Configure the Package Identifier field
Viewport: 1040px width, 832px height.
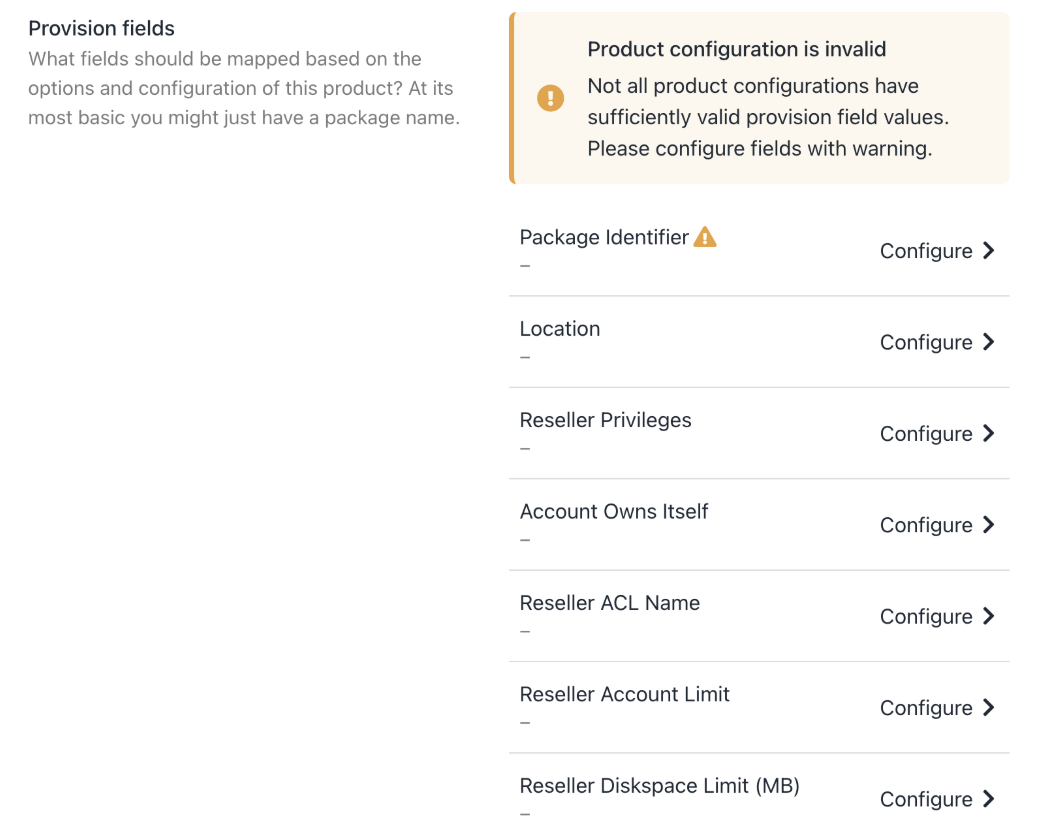[926, 251]
